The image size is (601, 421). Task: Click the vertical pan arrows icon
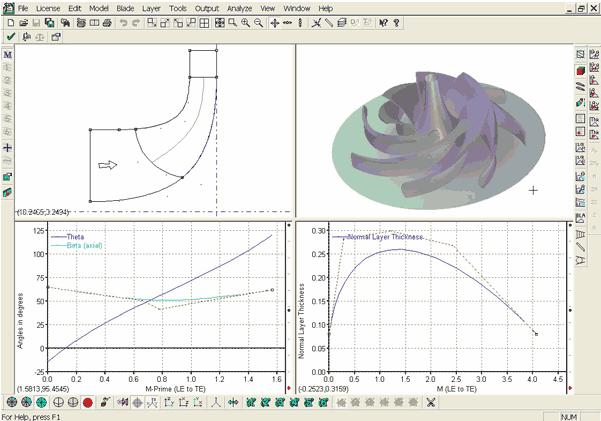[300, 23]
